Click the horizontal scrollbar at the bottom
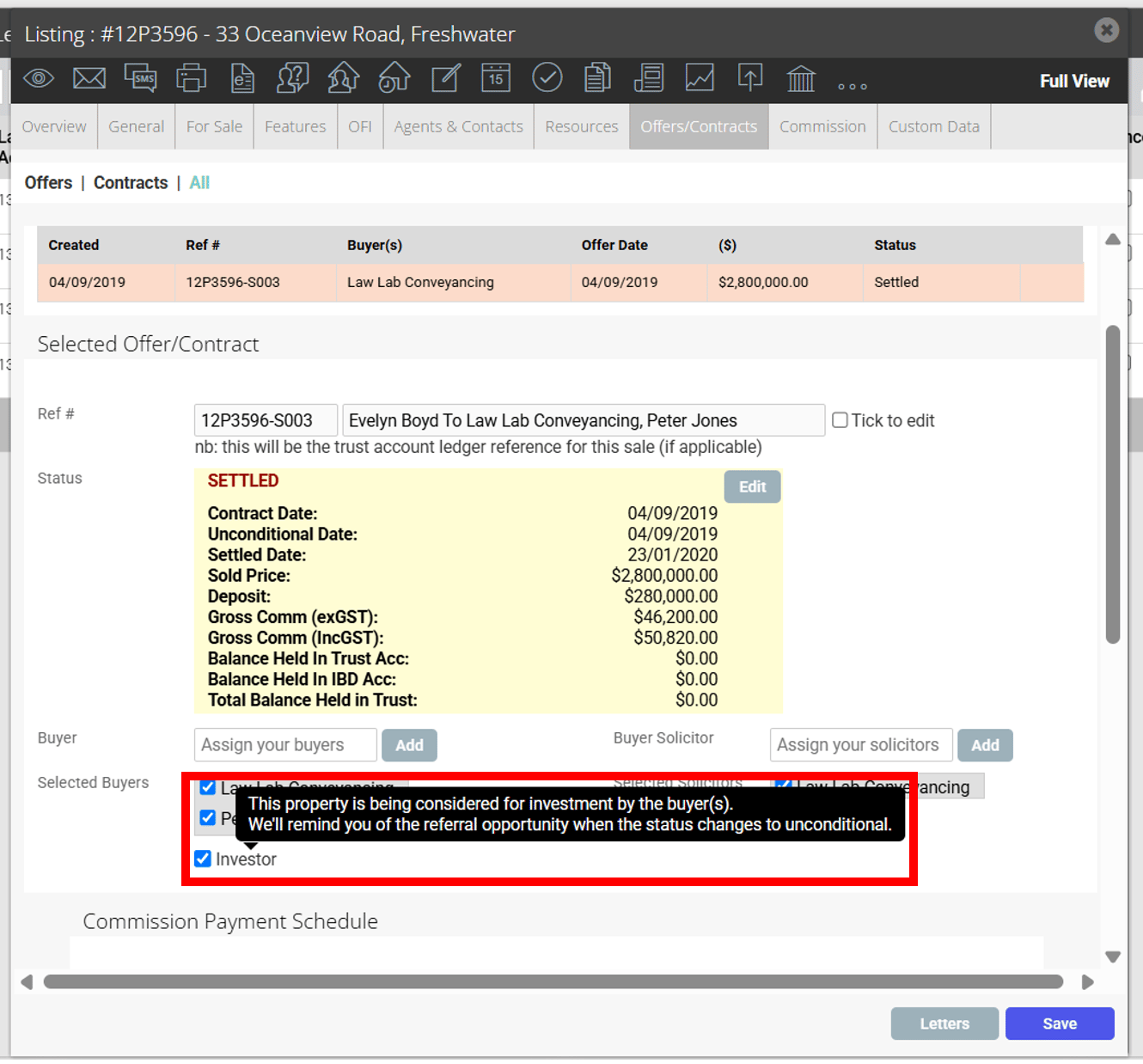The width and height of the screenshot is (1143, 1064). (553, 981)
